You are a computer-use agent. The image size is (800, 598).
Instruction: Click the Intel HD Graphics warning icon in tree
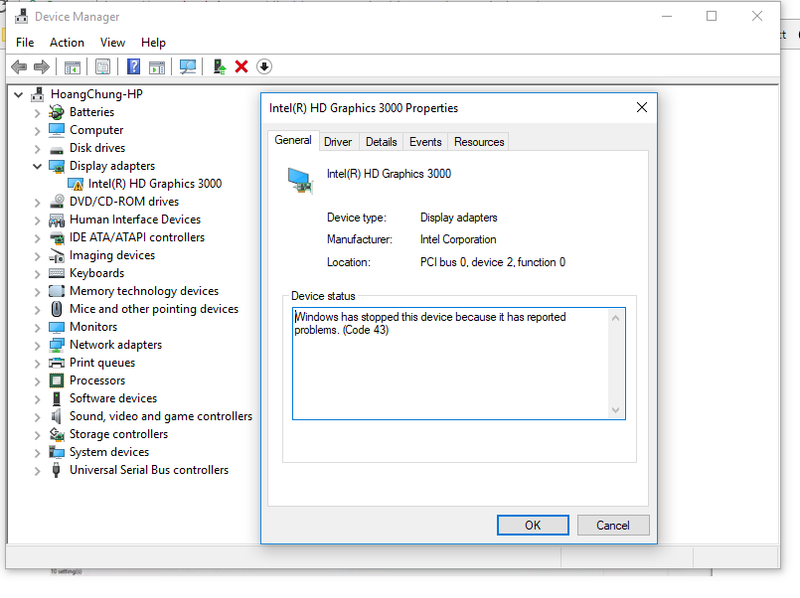pyautogui.click(x=76, y=184)
